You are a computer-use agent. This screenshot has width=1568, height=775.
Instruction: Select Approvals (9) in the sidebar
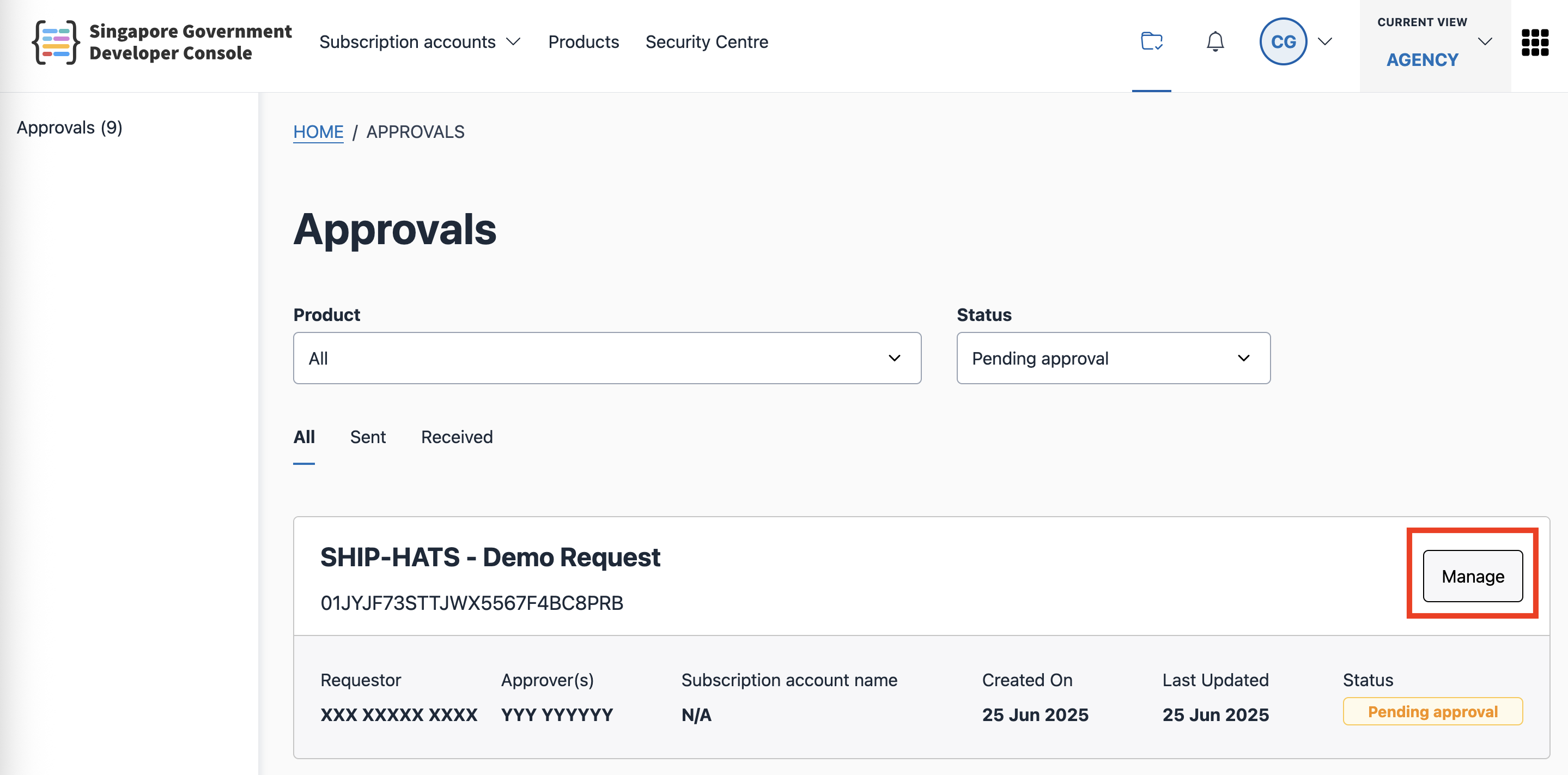point(69,127)
